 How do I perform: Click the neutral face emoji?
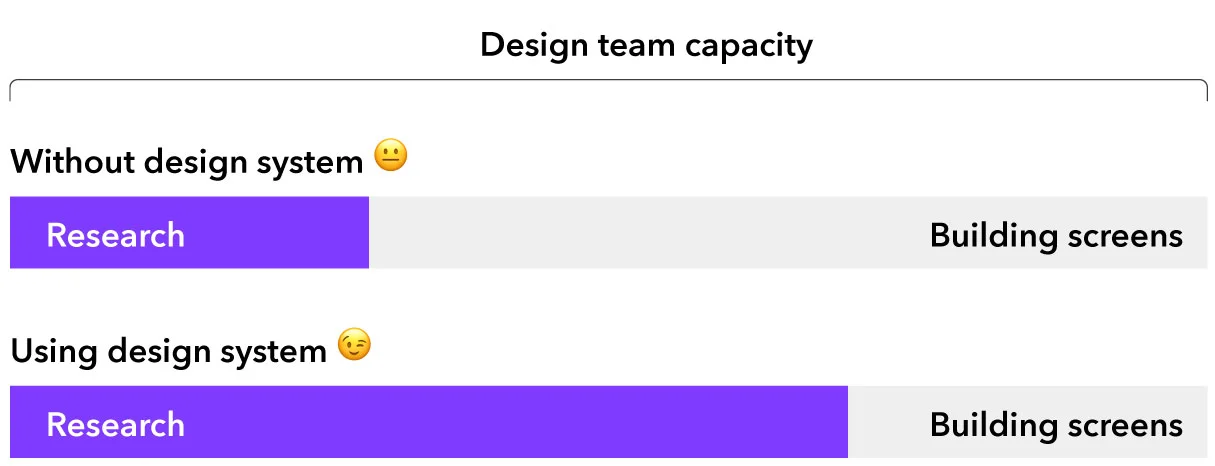391,156
